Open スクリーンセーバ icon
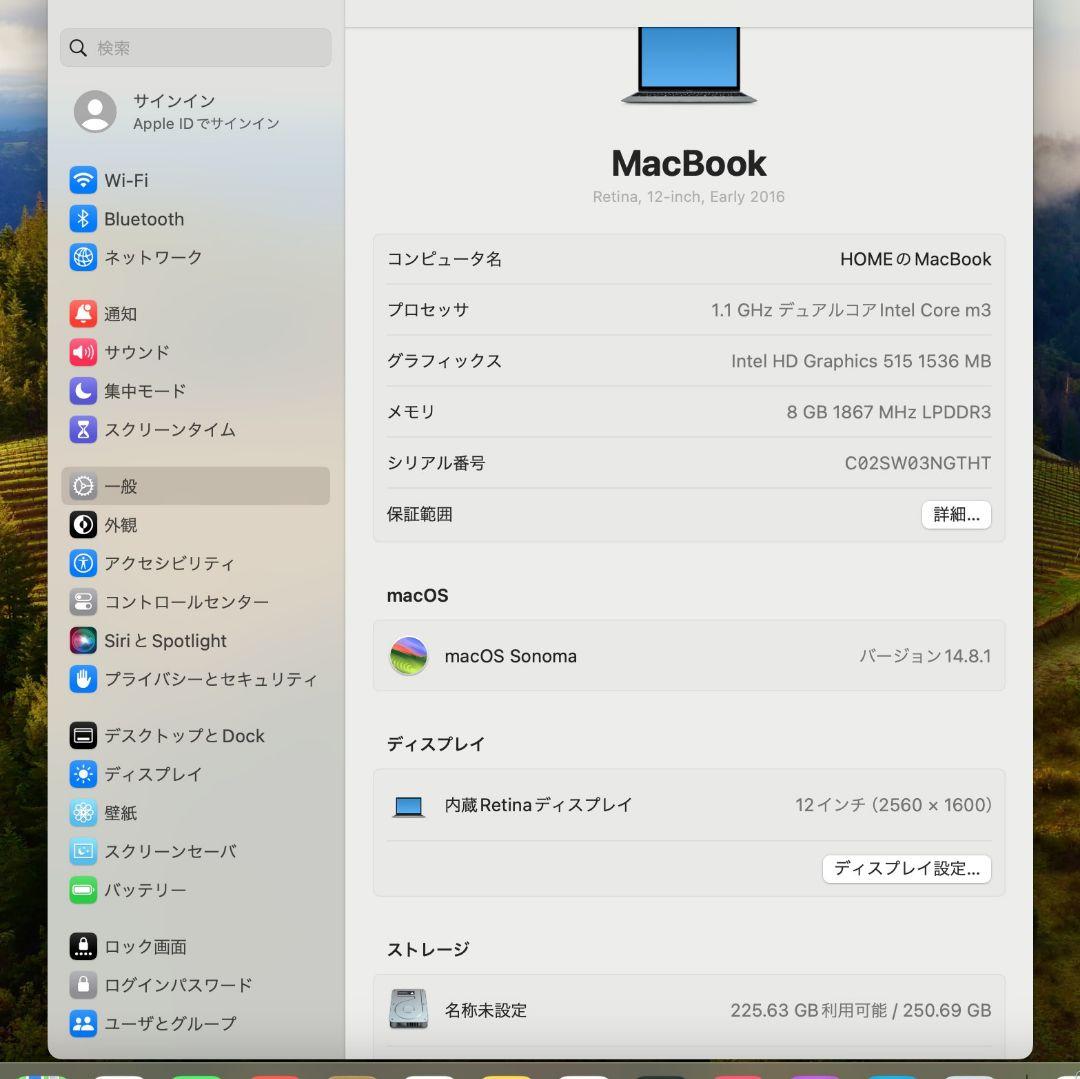The image size is (1080, 1079). click(x=83, y=851)
